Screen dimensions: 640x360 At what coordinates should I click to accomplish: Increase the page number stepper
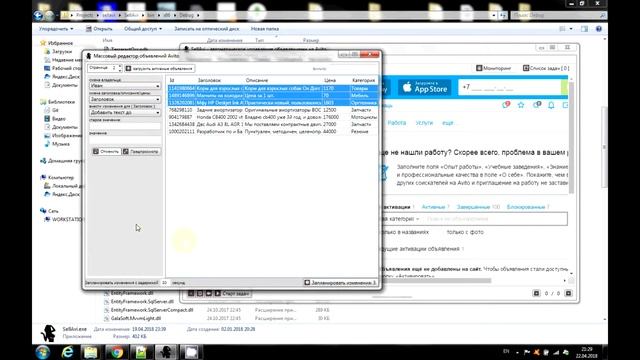click(120, 66)
